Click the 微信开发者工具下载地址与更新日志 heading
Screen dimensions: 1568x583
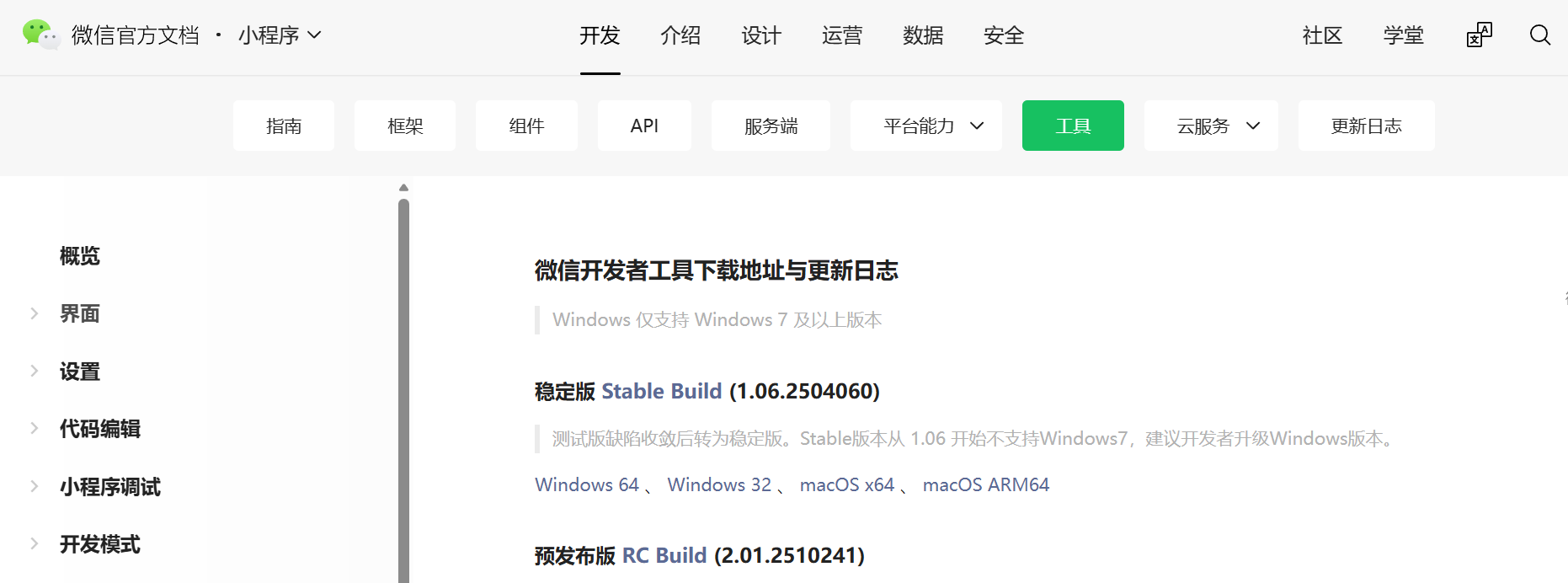717,270
